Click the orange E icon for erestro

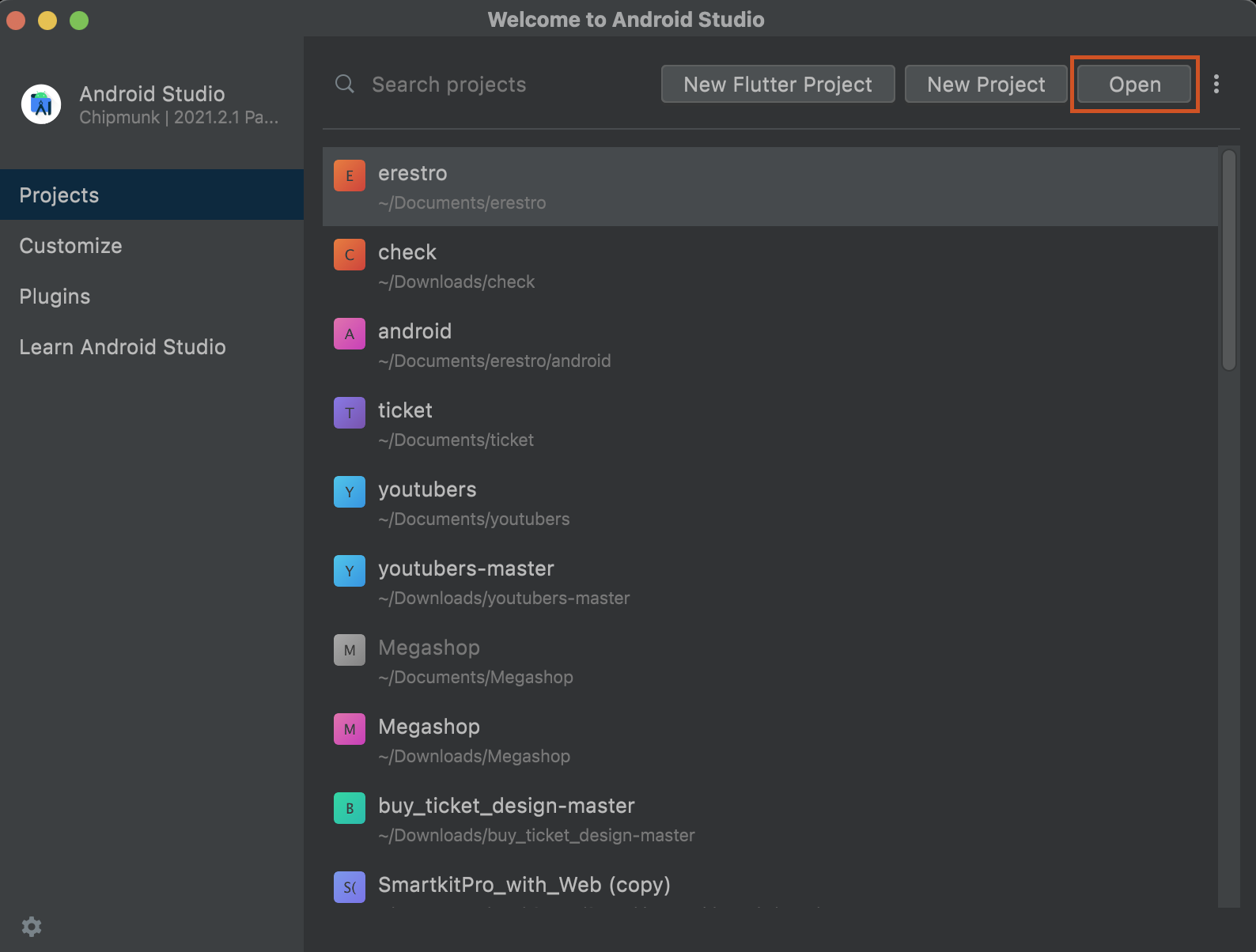350,176
